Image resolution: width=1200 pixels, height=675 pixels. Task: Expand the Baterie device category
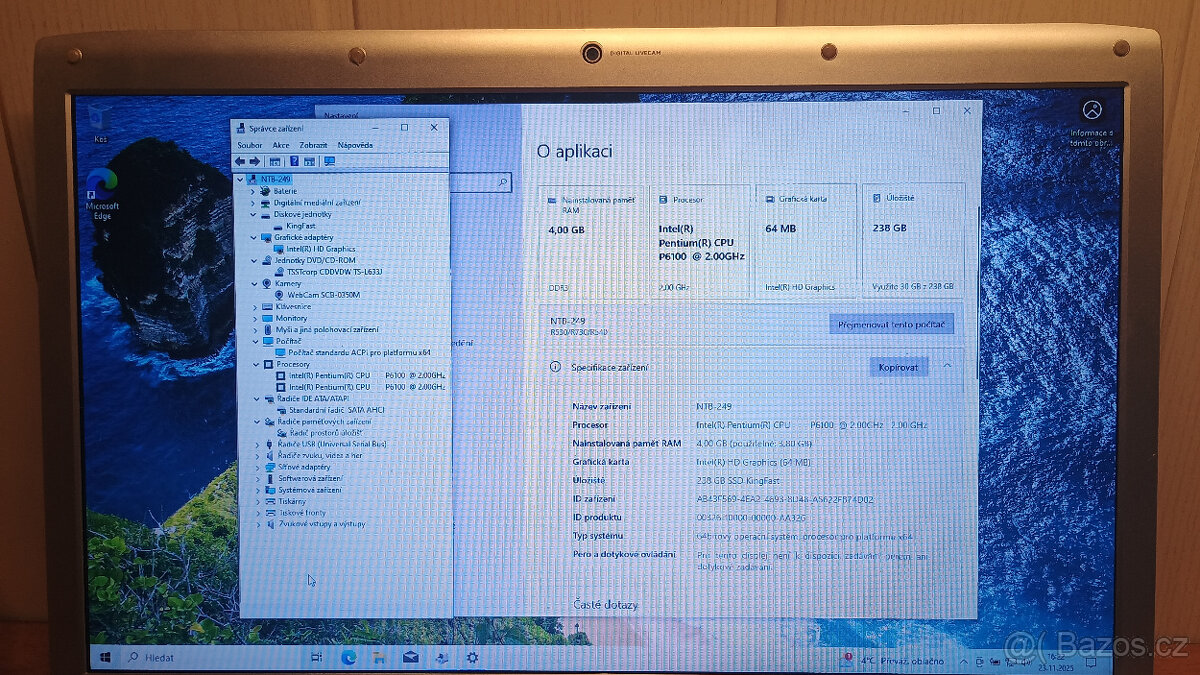pyautogui.click(x=253, y=190)
